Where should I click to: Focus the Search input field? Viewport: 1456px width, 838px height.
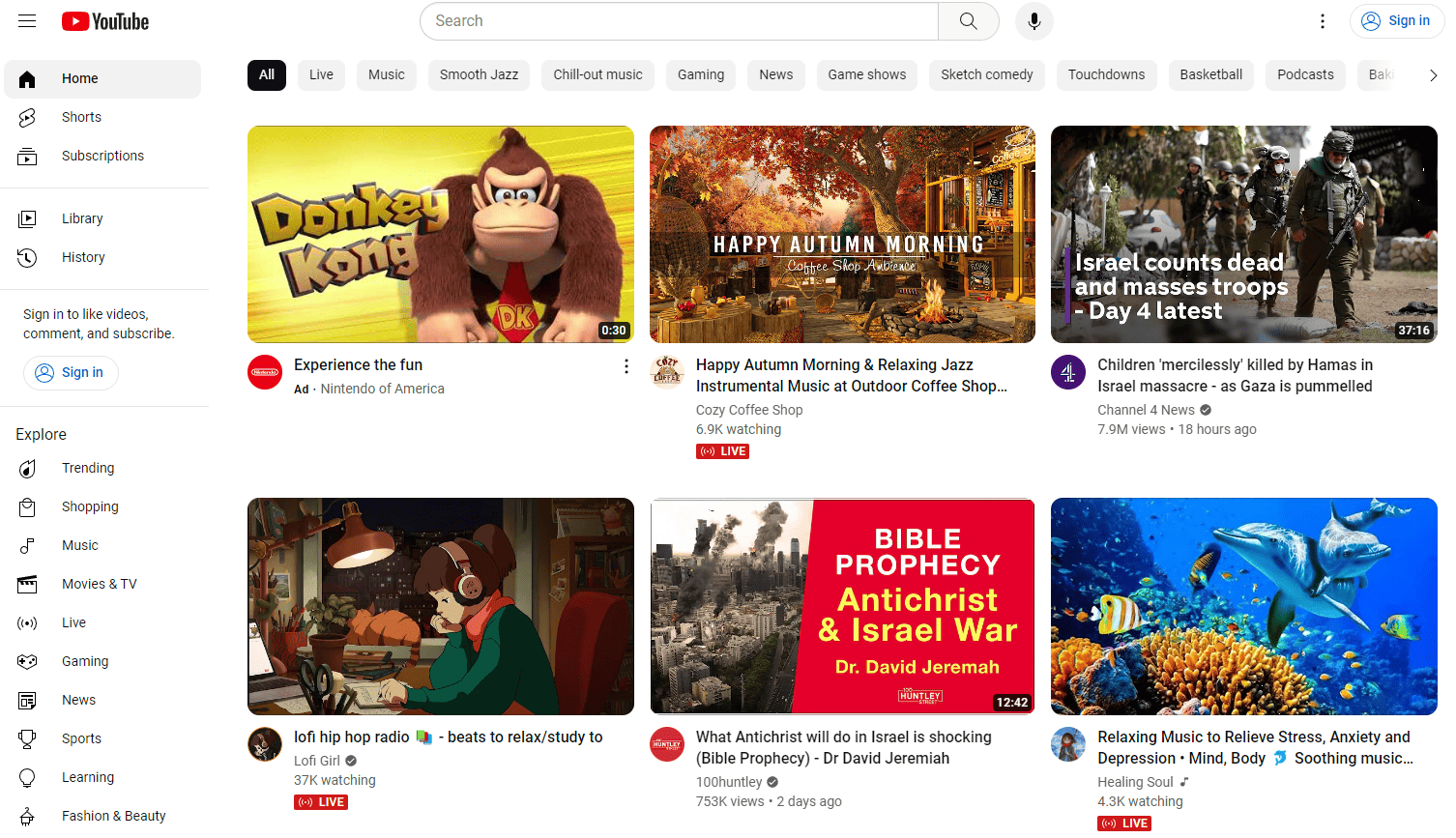[x=679, y=21]
